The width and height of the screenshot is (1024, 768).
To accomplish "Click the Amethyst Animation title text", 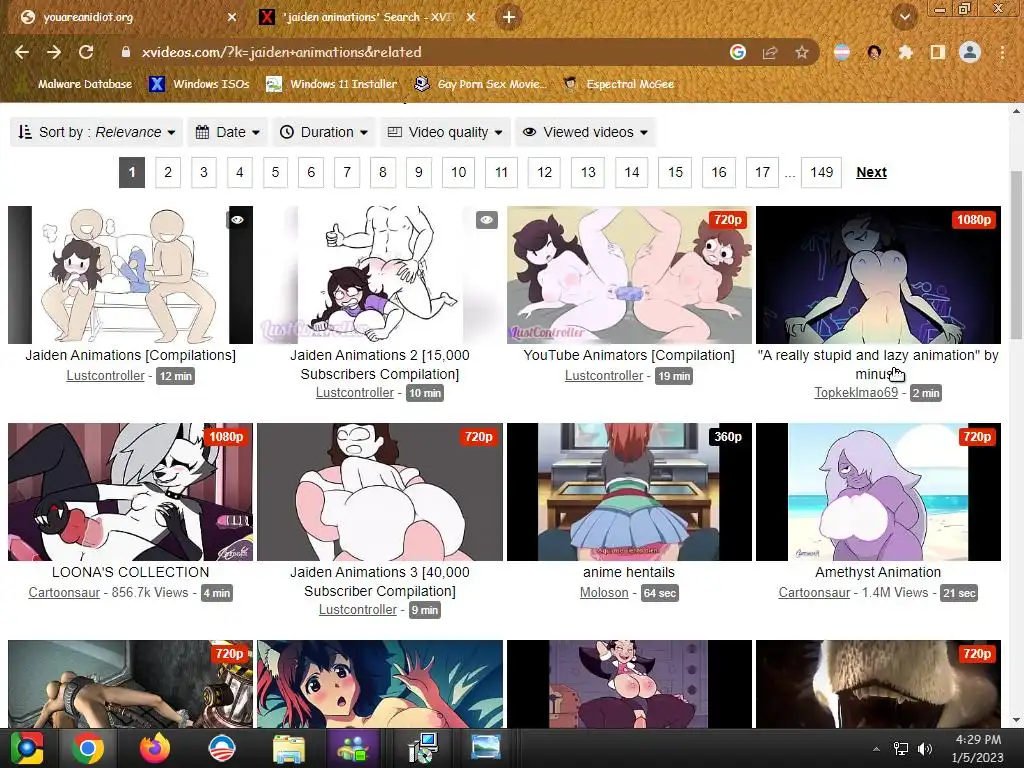I will pyautogui.click(x=878, y=572).
